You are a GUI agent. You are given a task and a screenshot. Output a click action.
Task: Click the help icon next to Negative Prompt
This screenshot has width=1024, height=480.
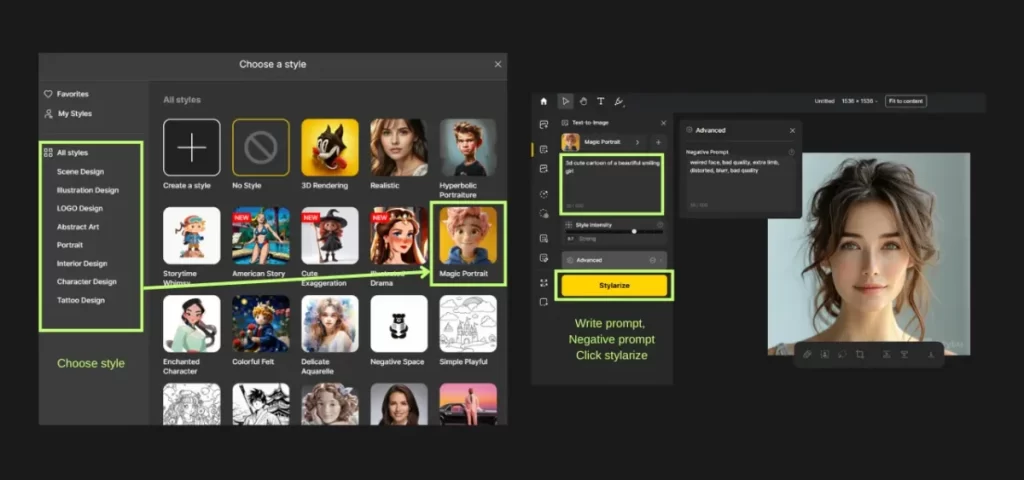tap(792, 152)
